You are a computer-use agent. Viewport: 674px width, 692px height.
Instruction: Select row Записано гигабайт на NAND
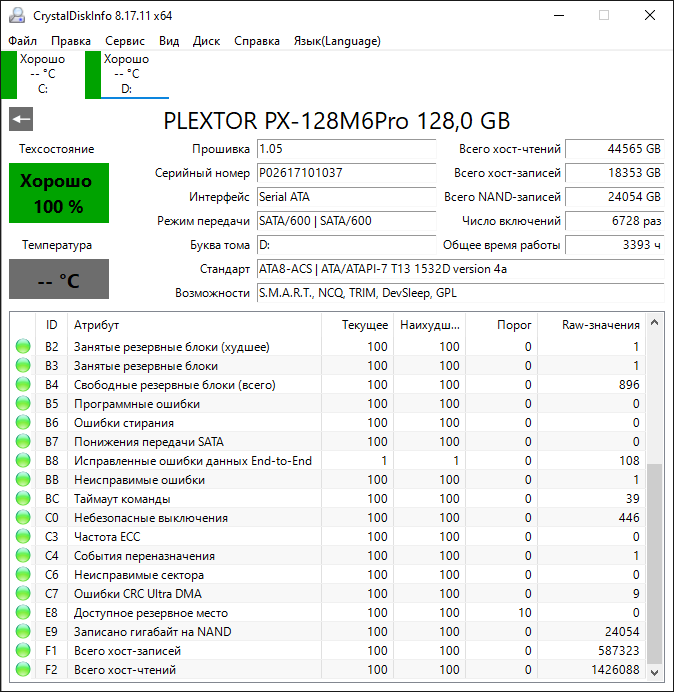[328, 631]
